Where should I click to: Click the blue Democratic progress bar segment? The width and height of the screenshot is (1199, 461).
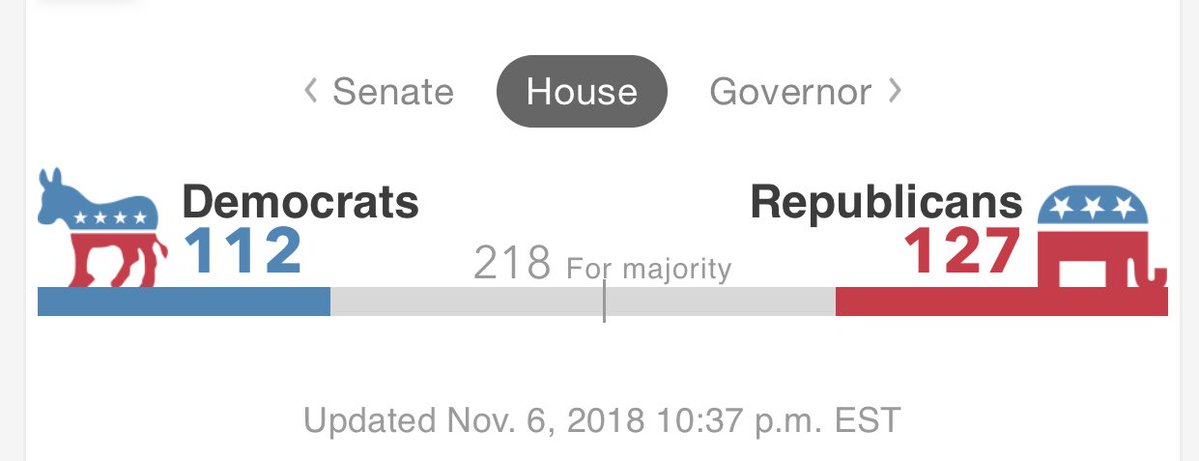click(x=183, y=301)
